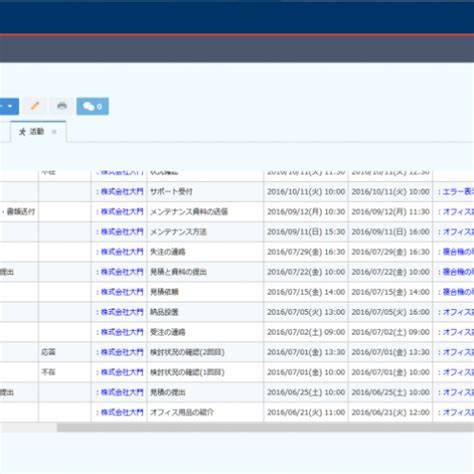Click the running-person icon on 活動 tab
The width and height of the screenshot is (474, 474).
[22, 132]
